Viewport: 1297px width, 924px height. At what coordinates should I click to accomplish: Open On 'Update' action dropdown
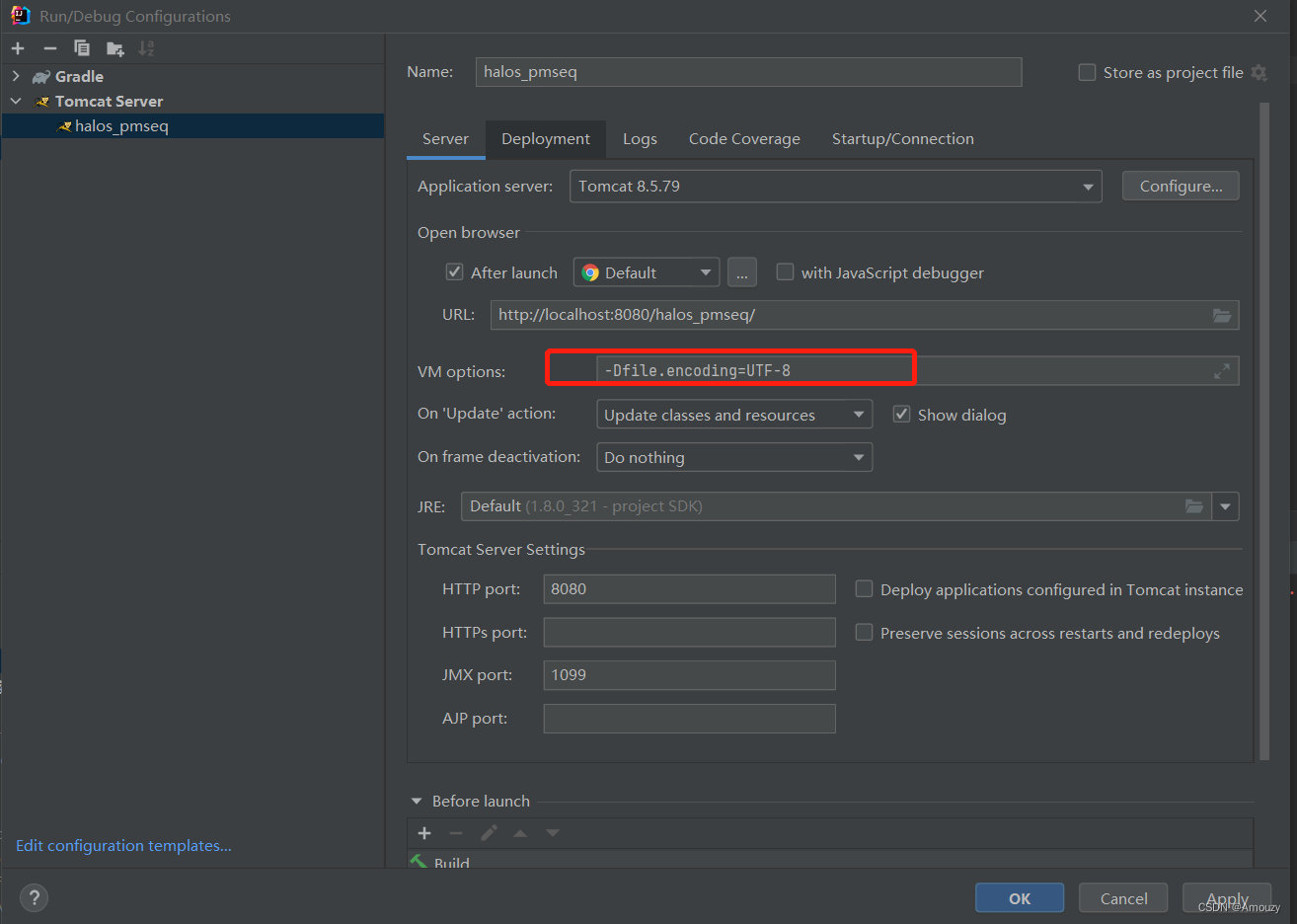coord(734,415)
